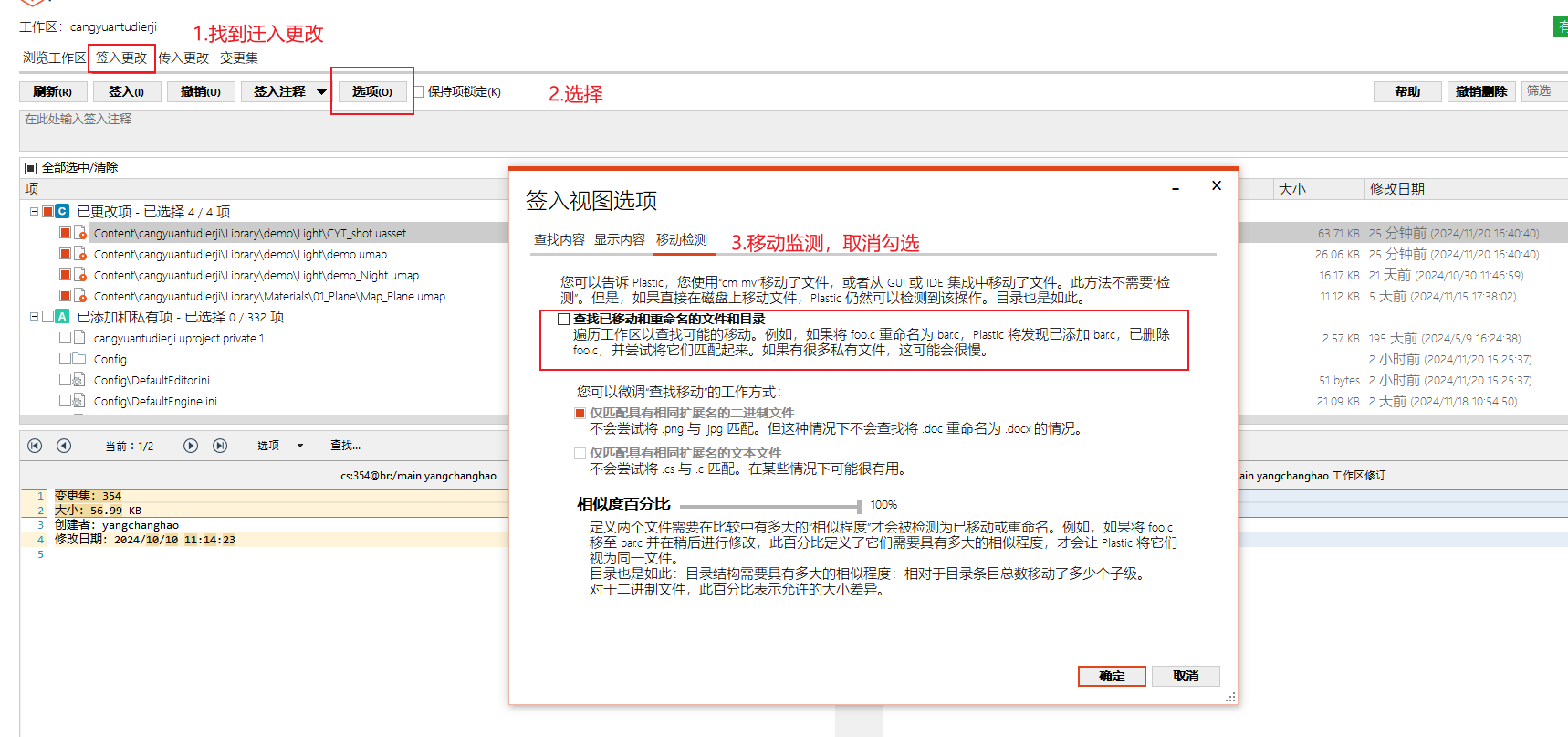Go to previous difference arrow icon
Screen dimensions: 1568x737
click(x=64, y=446)
